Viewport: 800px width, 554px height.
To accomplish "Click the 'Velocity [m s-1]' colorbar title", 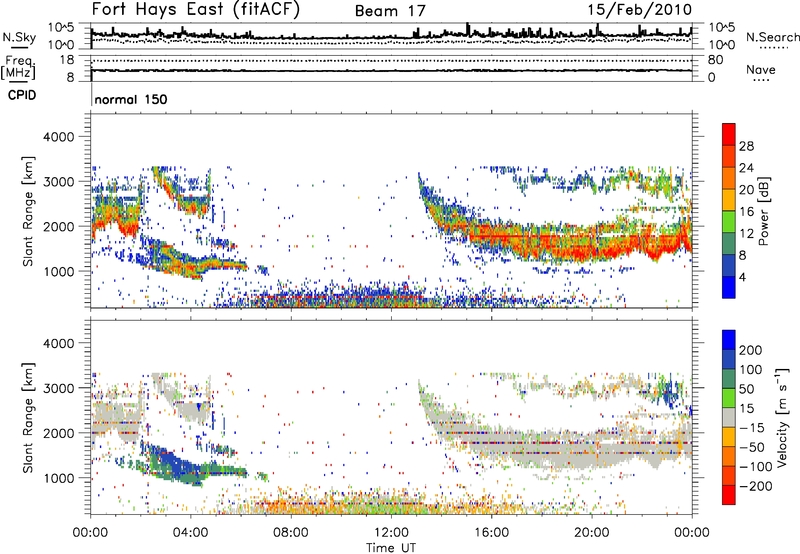I will click(782, 417).
